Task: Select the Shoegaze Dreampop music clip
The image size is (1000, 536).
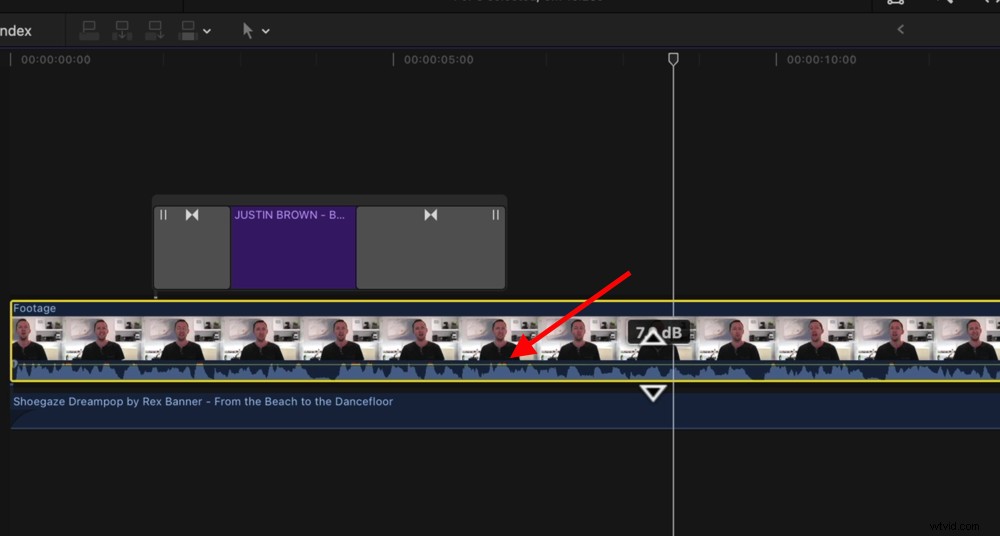Action: (505, 411)
